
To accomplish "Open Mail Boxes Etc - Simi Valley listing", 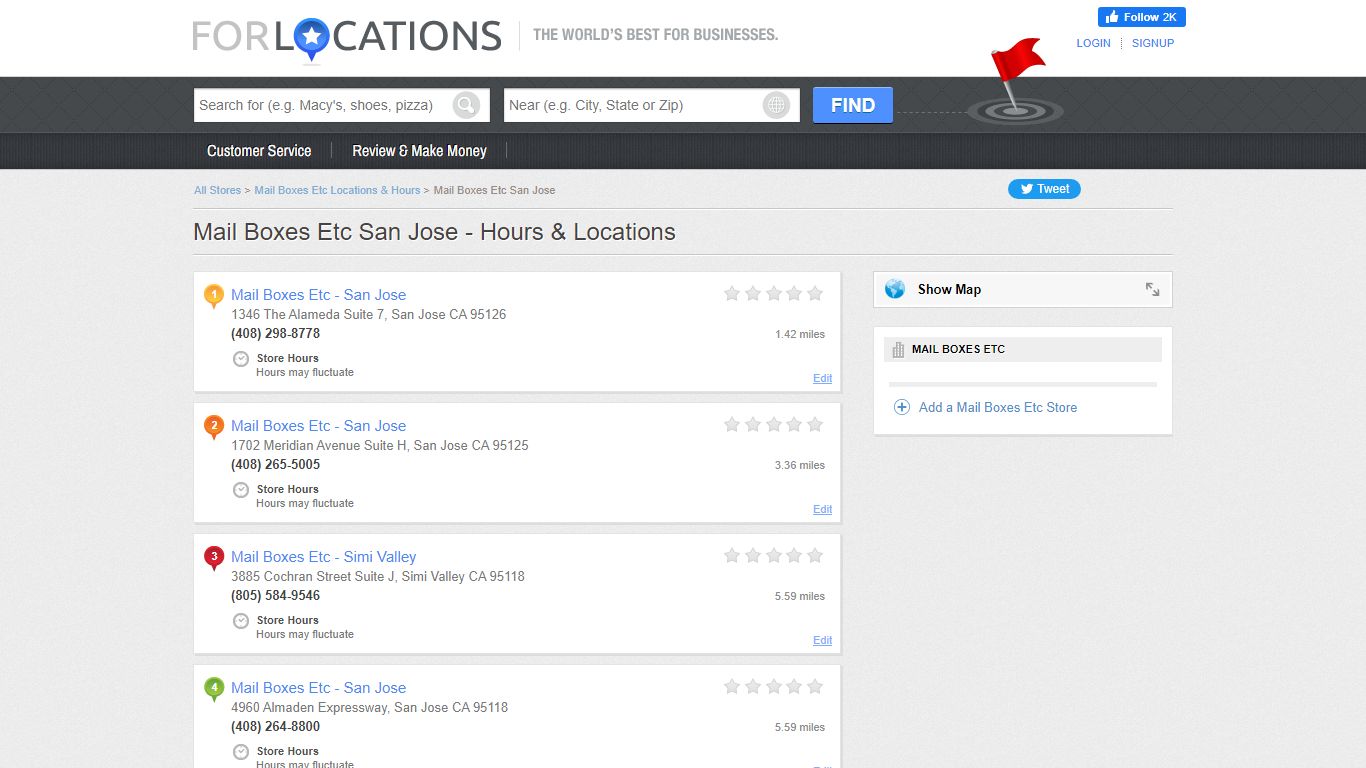I will point(323,557).
